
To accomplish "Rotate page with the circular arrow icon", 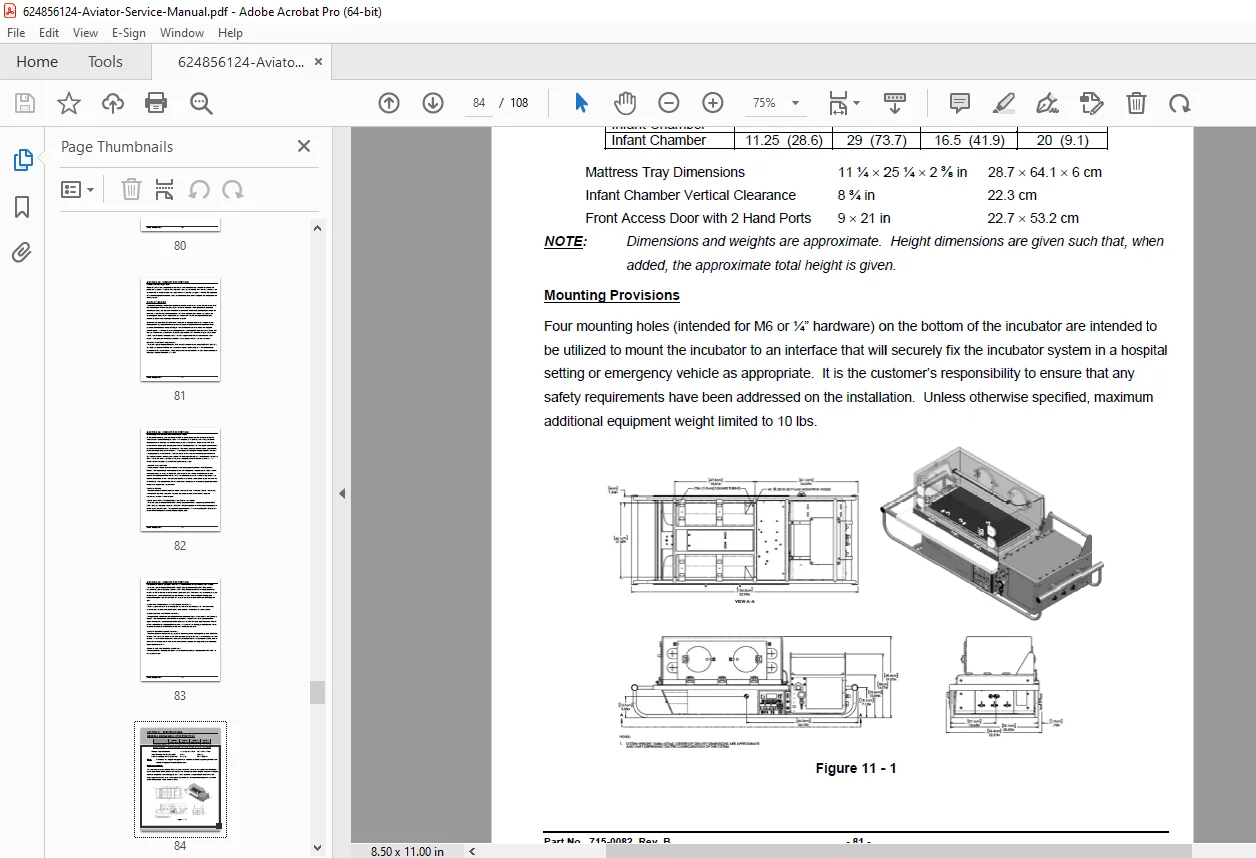I will coord(1180,103).
